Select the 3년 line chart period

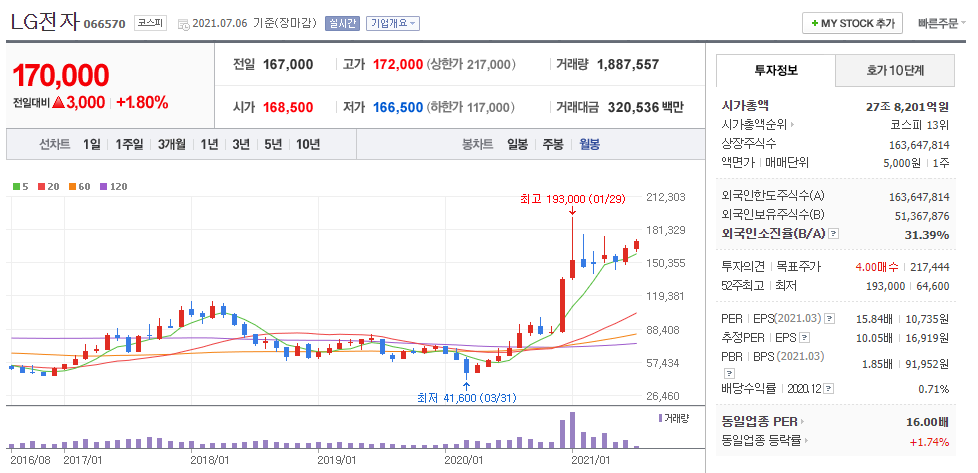point(241,144)
